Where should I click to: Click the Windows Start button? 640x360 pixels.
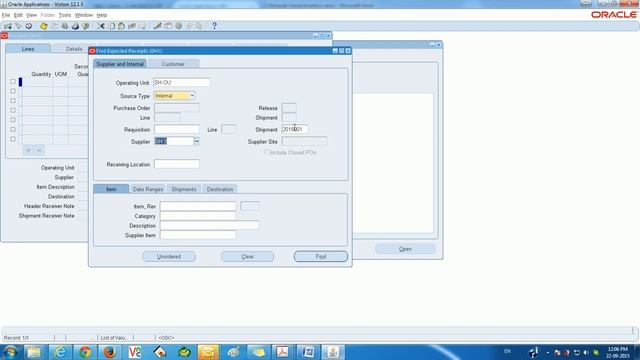10,352
